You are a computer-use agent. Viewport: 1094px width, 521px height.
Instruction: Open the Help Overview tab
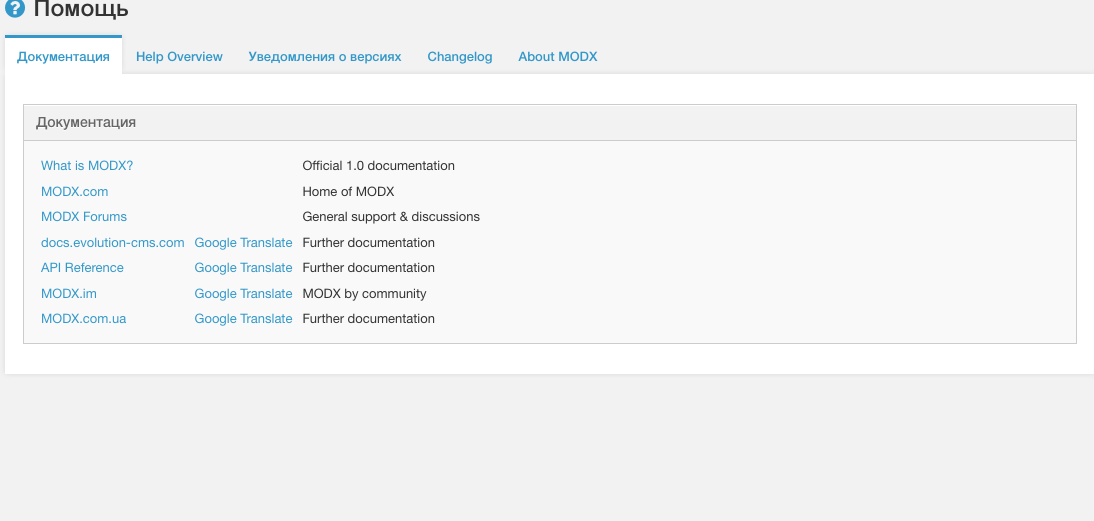point(179,56)
